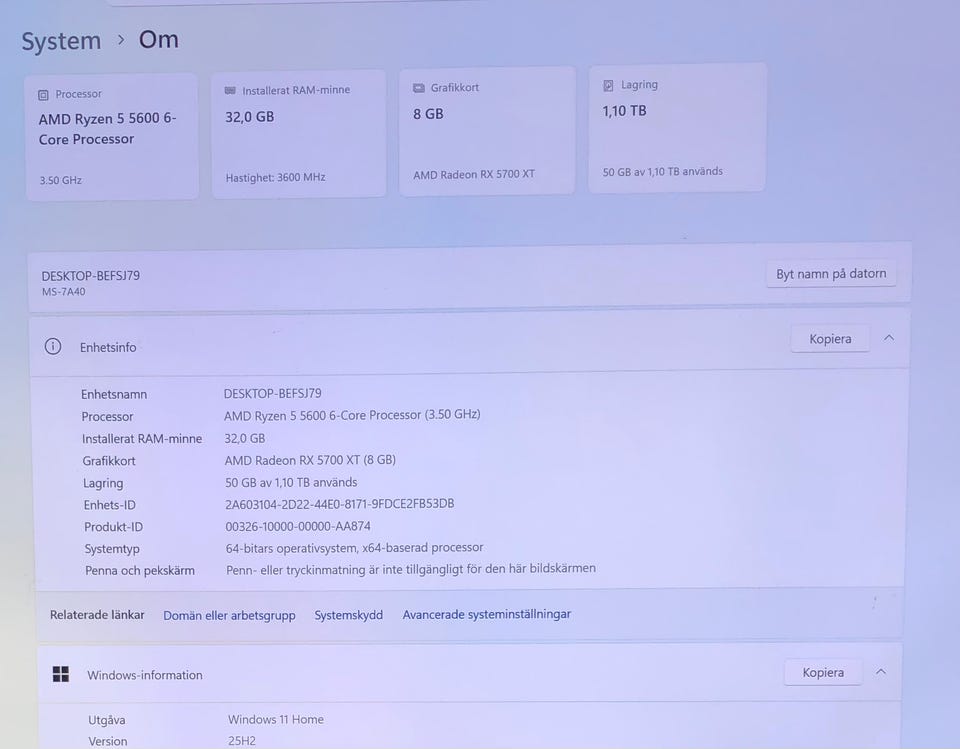This screenshot has width=960, height=749.
Task: Select the Penna och pekskärm value text
Action: point(411,569)
